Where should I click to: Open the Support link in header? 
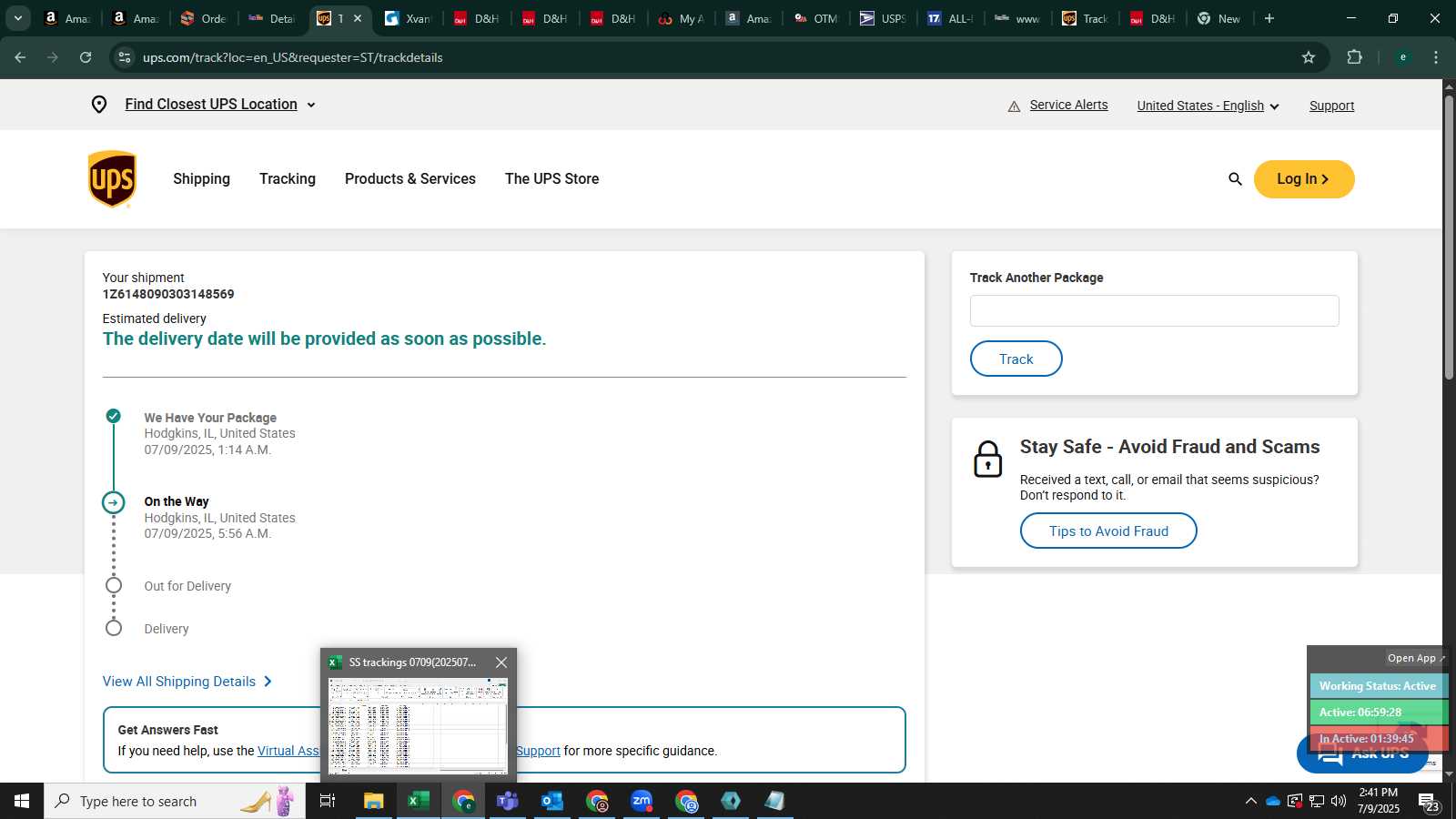(x=1331, y=106)
